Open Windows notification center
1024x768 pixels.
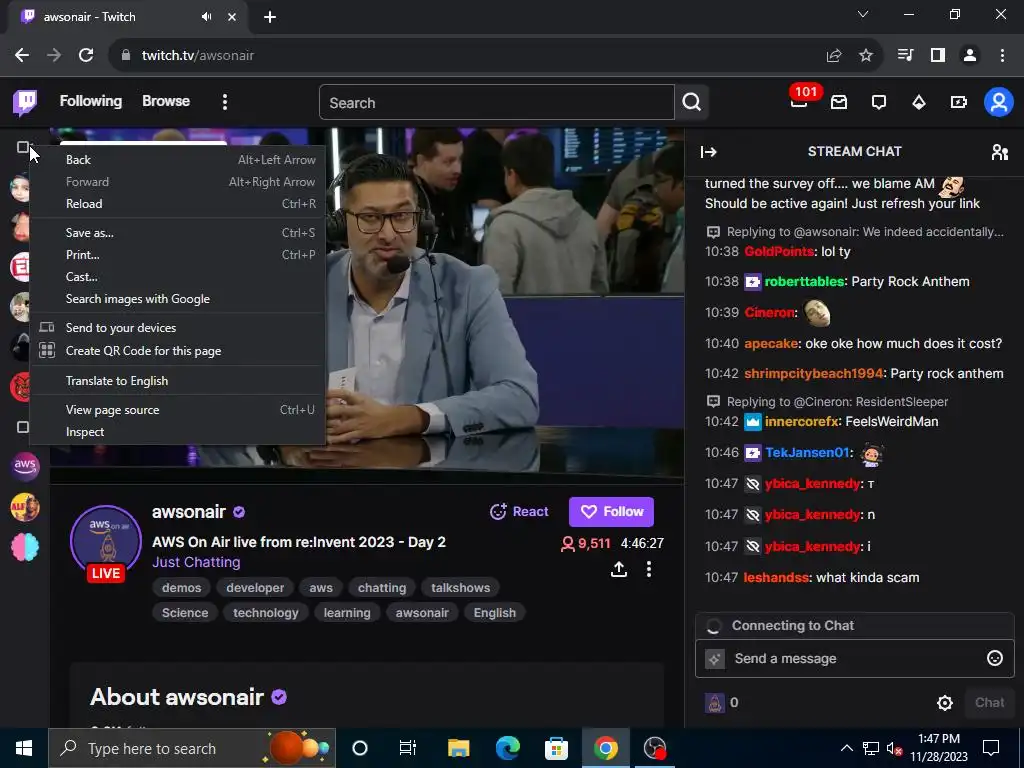991,748
